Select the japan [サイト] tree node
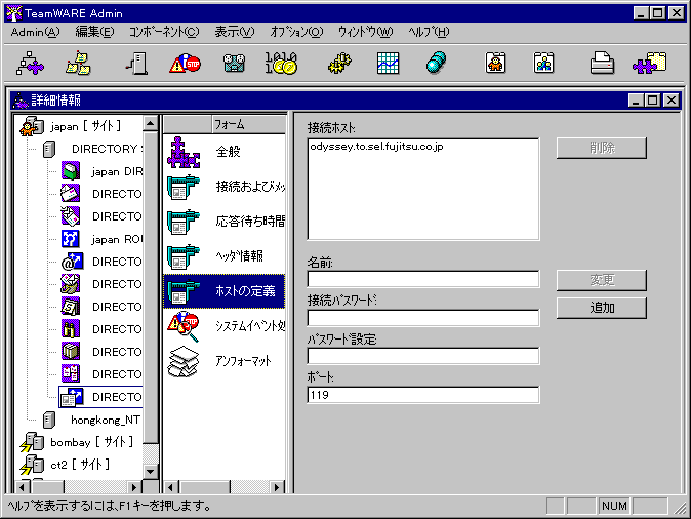The height and width of the screenshot is (519, 691). (85, 126)
